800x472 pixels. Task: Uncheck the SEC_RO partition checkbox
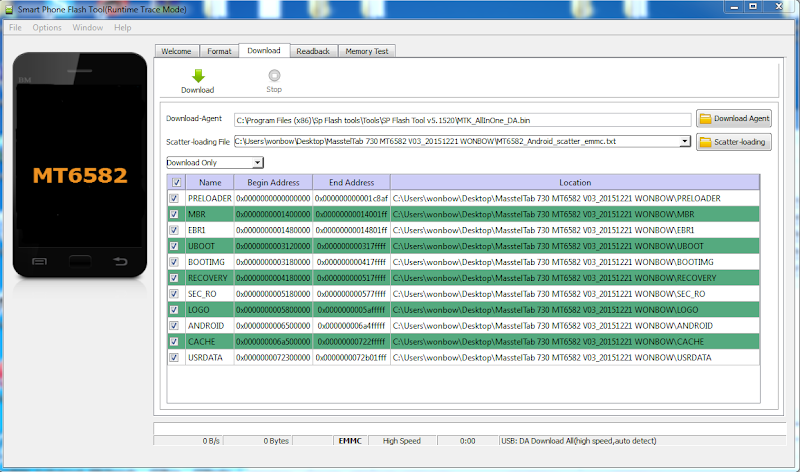click(174, 294)
